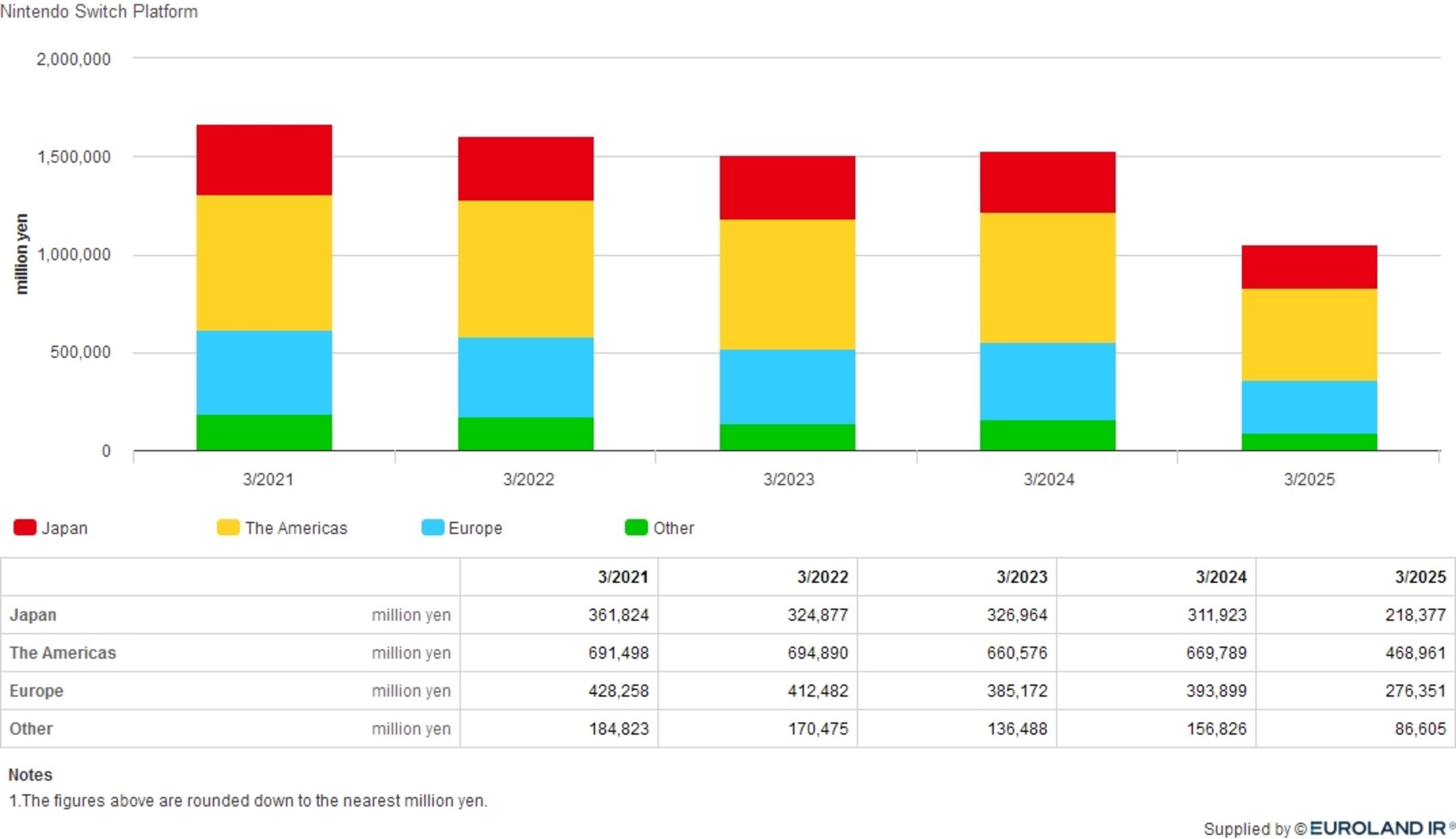
Task: Select the red Japan segment of 3/2025 bar
Action: pyautogui.click(x=1310, y=267)
